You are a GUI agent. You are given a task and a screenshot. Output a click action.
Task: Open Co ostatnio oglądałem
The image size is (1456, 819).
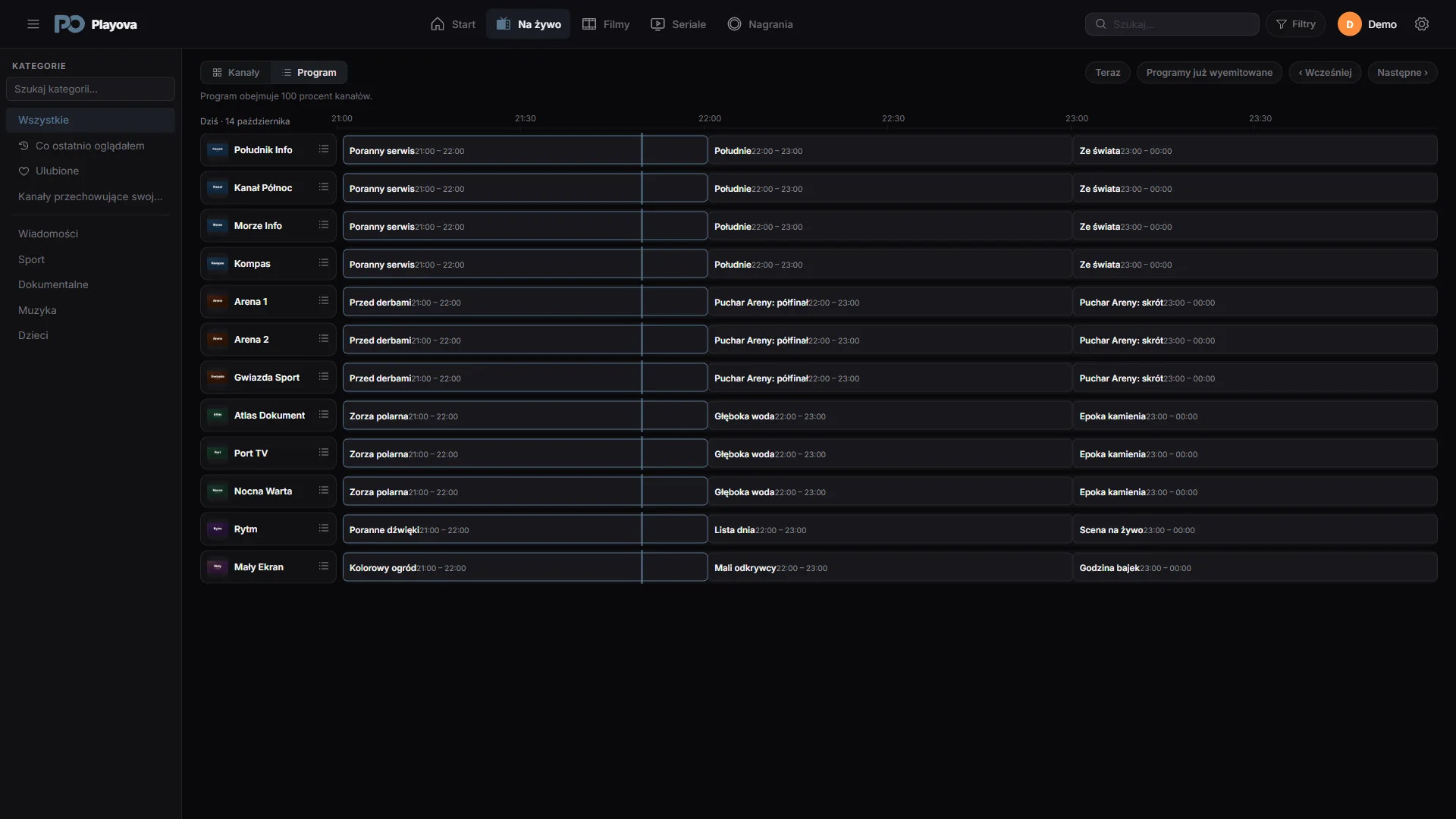[x=90, y=146]
